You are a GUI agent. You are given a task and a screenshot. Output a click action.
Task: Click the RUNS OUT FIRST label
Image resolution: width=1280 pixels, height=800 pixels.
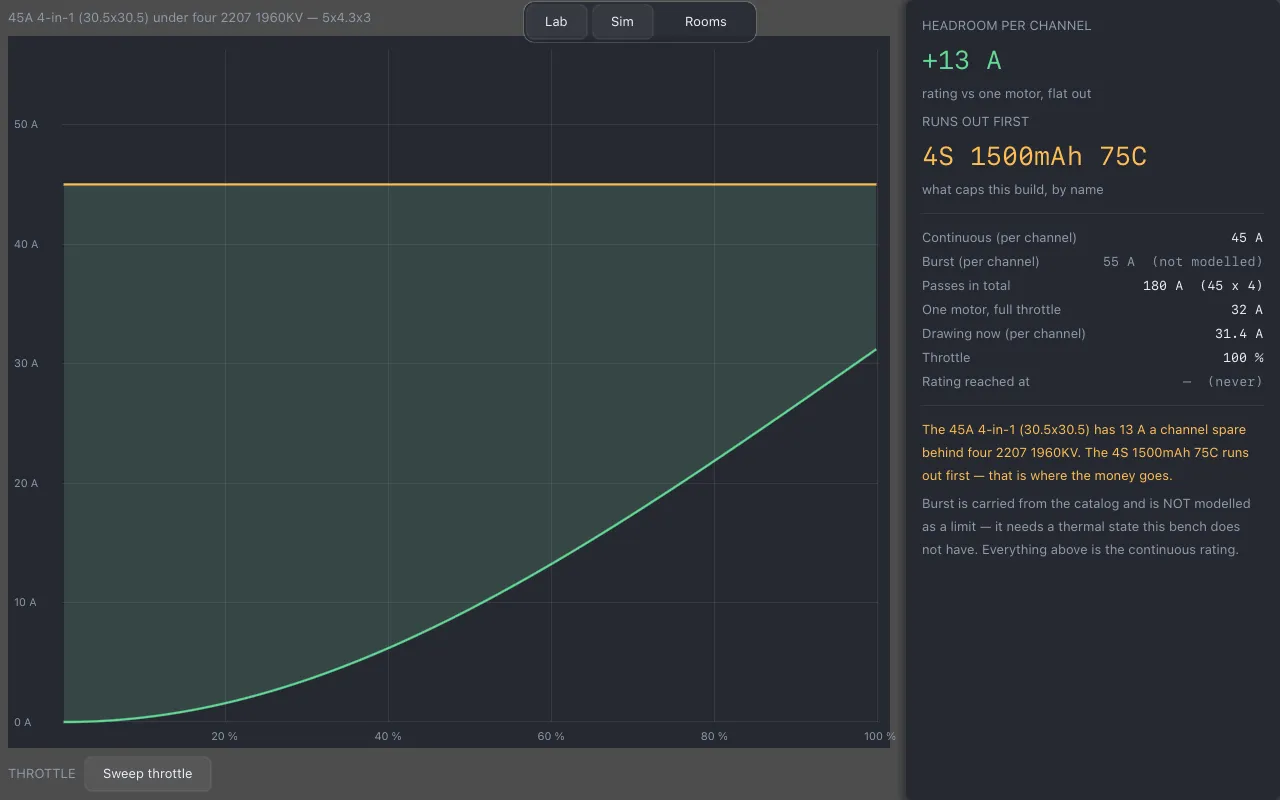coord(975,121)
